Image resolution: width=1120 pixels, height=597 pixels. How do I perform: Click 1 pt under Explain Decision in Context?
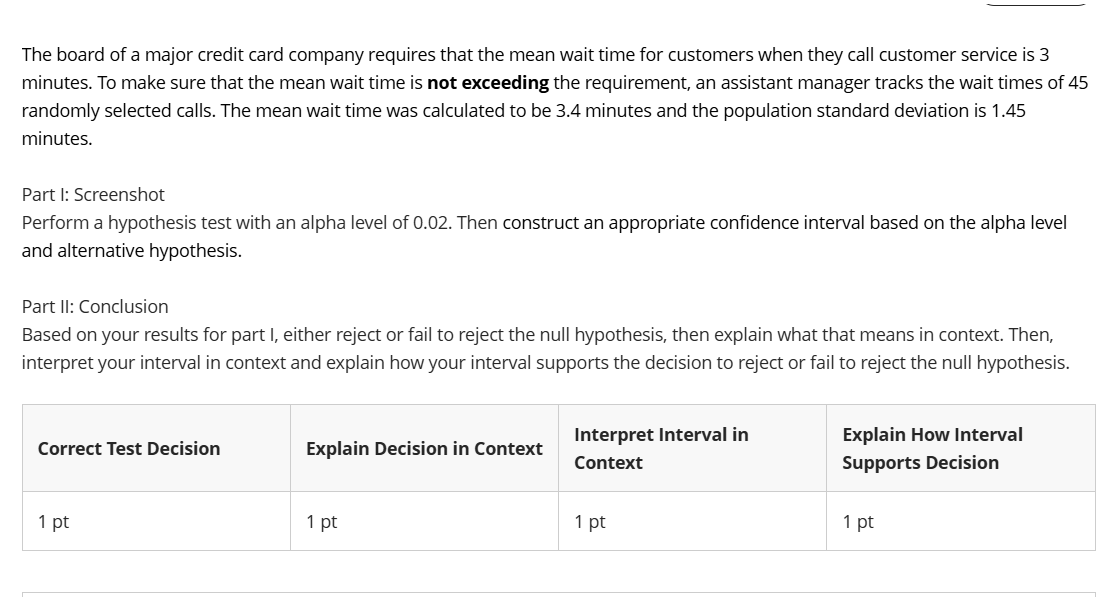322,521
